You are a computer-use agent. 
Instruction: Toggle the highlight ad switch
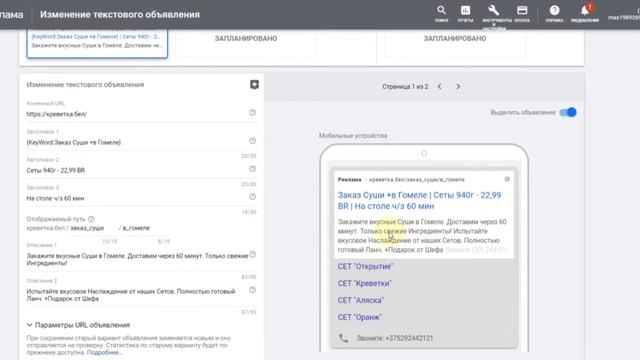click(568, 112)
